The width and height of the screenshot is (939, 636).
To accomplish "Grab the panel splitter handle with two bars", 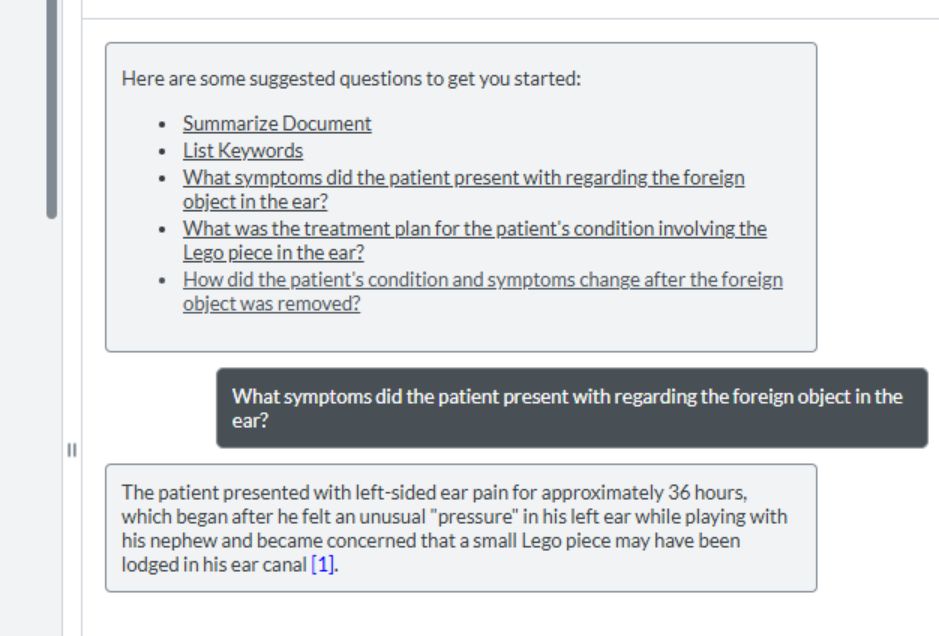I will click(72, 450).
